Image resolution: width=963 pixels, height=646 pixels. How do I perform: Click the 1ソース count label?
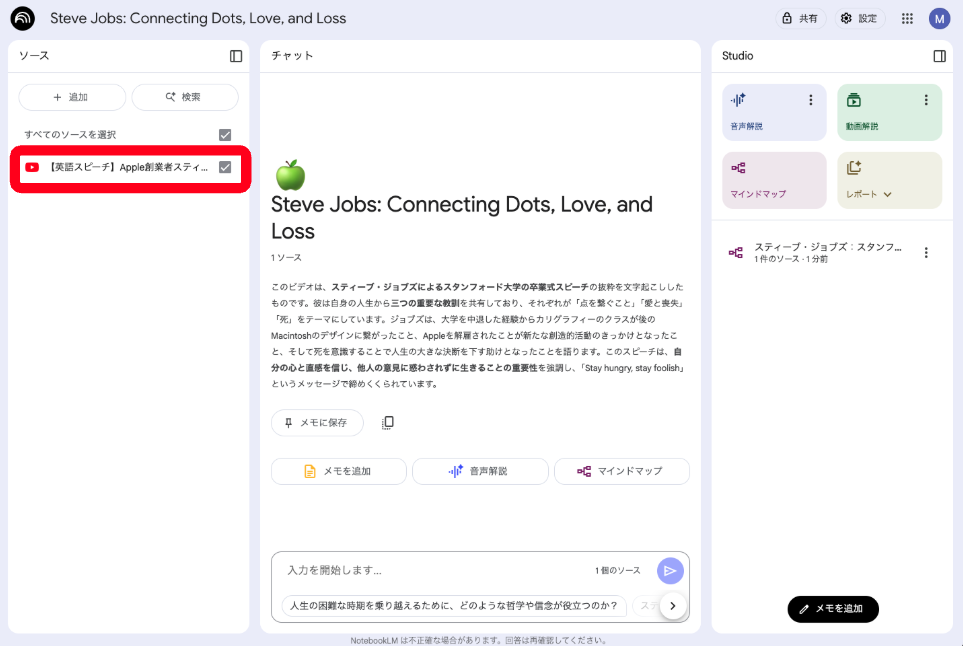286,258
